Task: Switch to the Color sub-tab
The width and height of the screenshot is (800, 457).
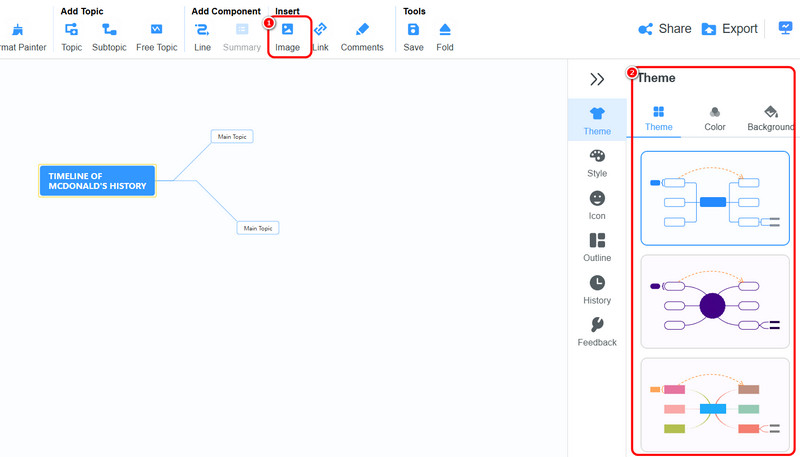Action: click(x=715, y=119)
